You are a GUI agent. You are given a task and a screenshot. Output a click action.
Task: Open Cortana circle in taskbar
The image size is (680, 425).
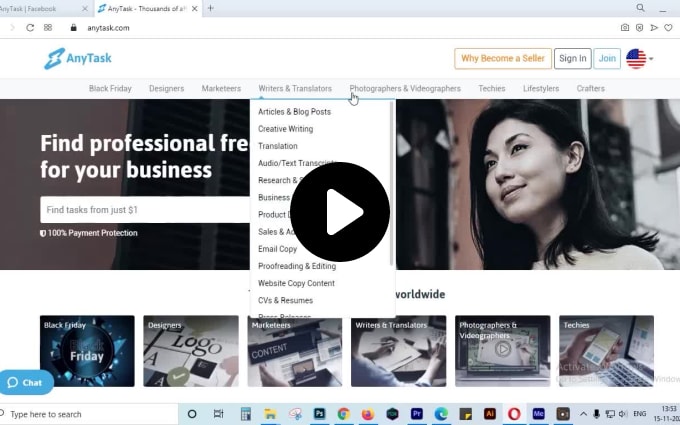point(192,414)
